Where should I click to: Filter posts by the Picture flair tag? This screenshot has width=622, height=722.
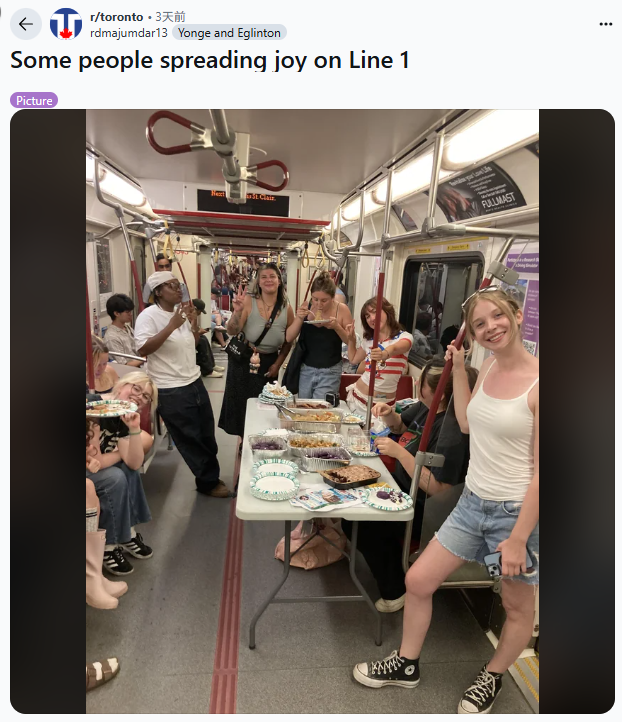[34, 100]
